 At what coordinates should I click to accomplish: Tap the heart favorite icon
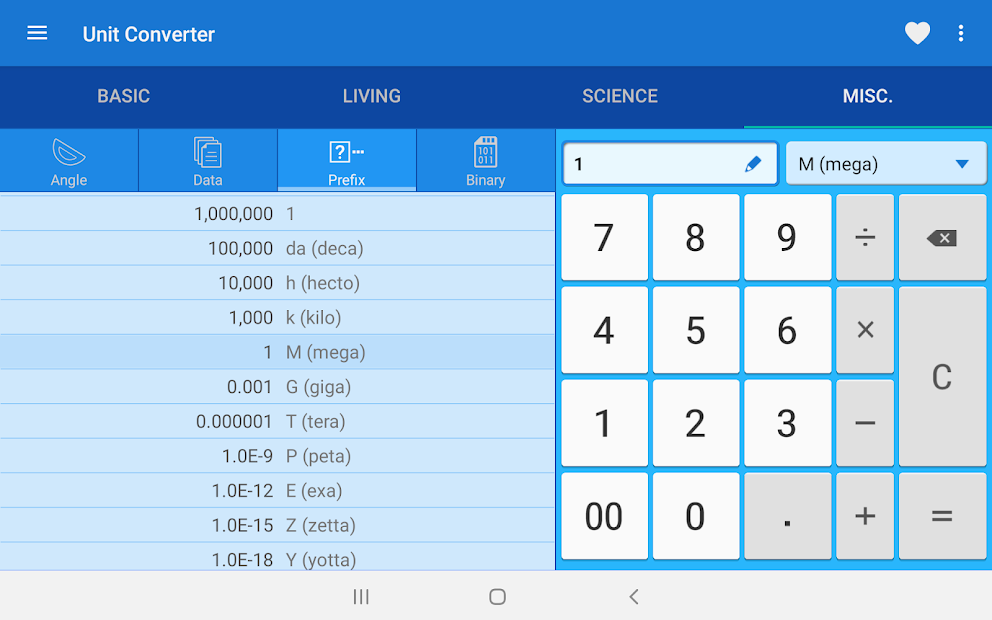(917, 33)
